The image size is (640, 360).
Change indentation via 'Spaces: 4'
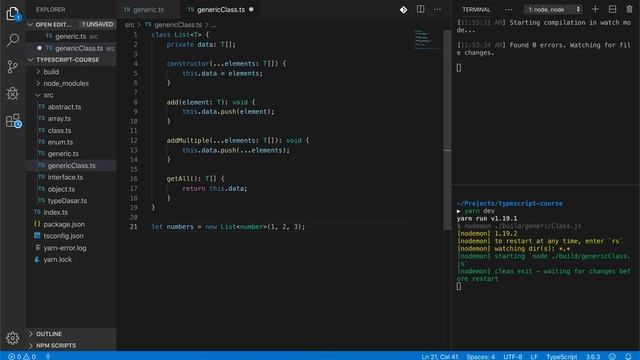pos(480,356)
